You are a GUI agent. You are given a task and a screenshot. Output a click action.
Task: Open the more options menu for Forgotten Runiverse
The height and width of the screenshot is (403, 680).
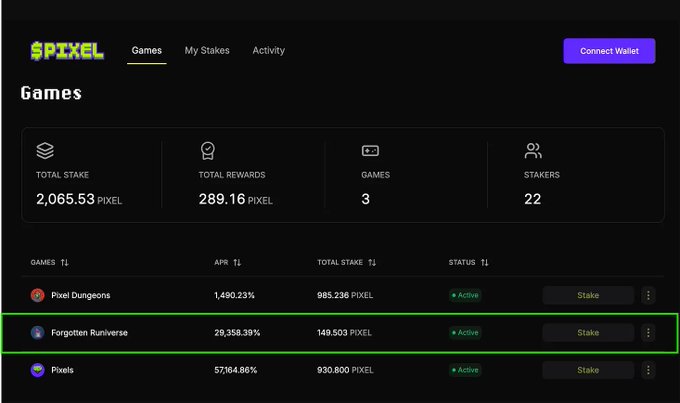point(648,333)
